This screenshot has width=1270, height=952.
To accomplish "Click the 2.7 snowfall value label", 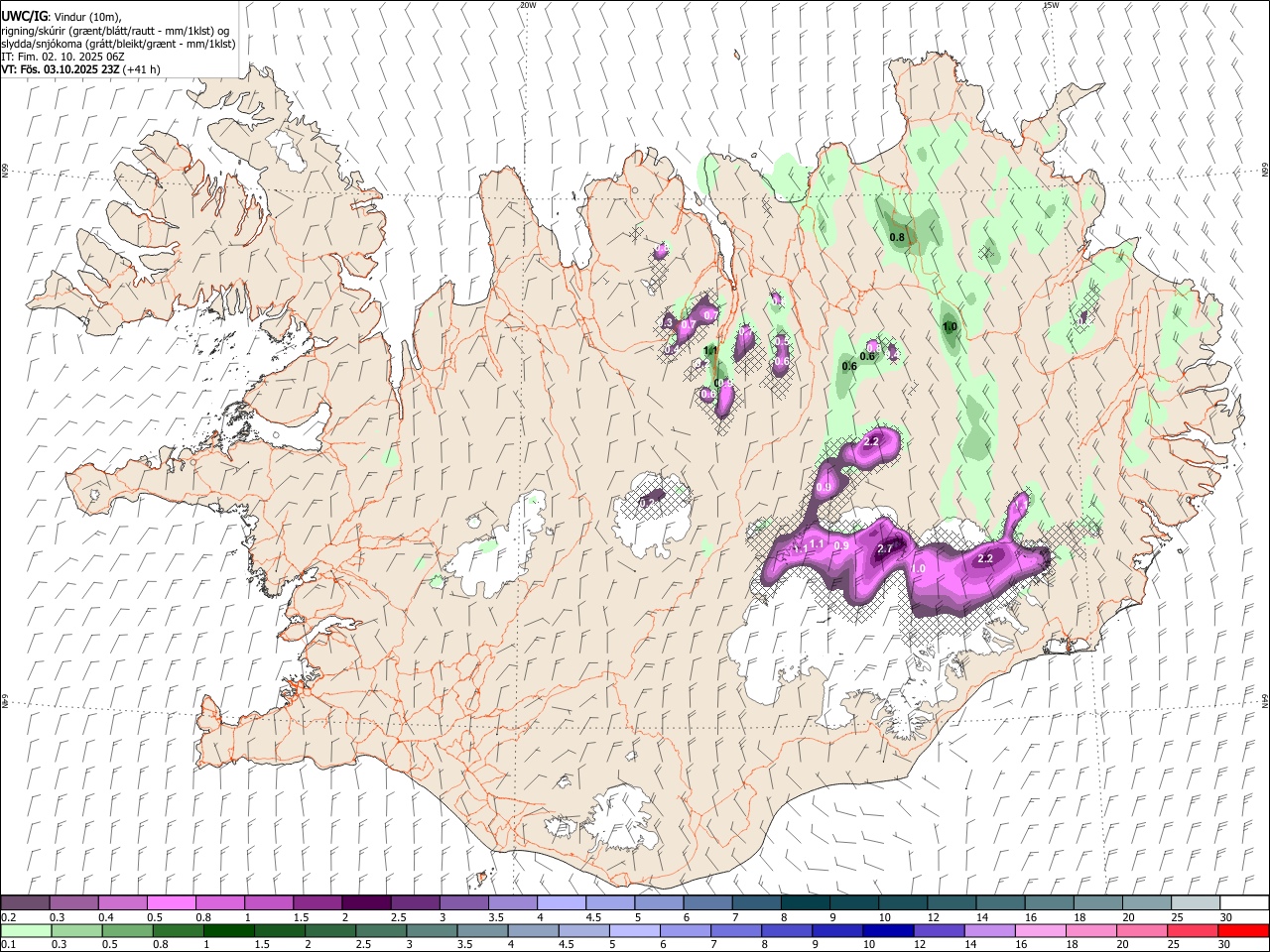I will (886, 548).
